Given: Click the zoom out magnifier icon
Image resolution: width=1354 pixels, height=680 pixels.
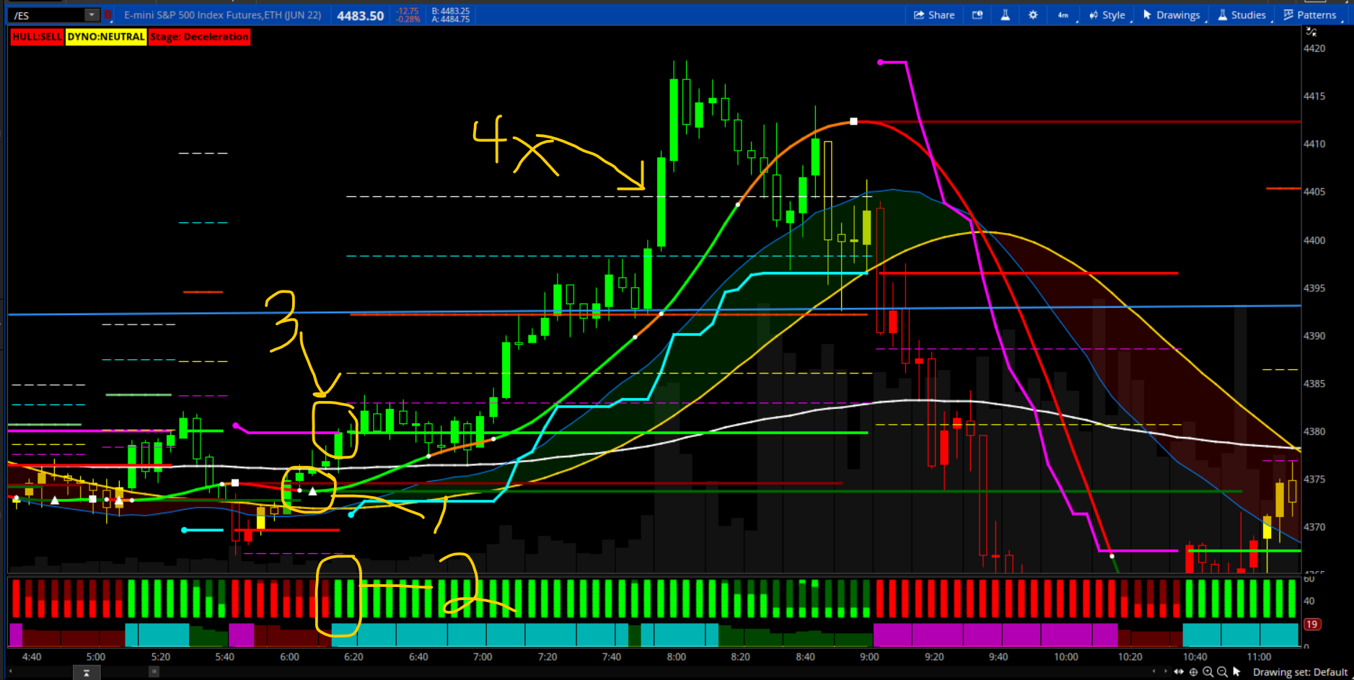Looking at the screenshot, I should tap(1222, 672).
